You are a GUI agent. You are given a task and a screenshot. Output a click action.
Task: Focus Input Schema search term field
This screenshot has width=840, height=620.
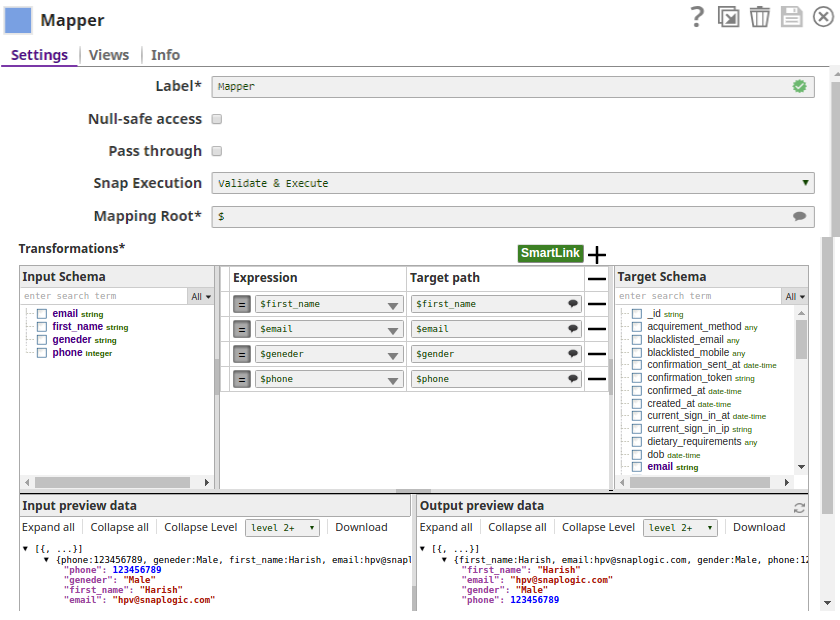pos(103,296)
